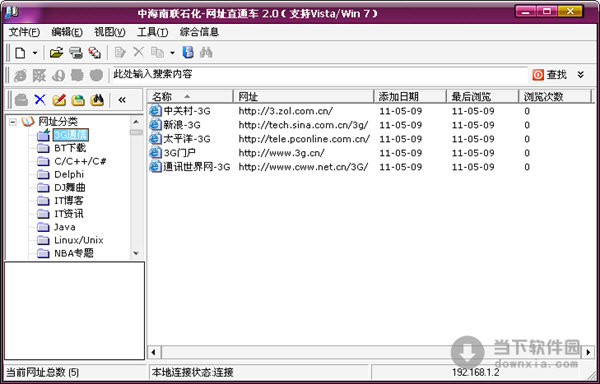Sort list by 浏览次数 column header
This screenshot has width=600, height=384.
[x=555, y=97]
